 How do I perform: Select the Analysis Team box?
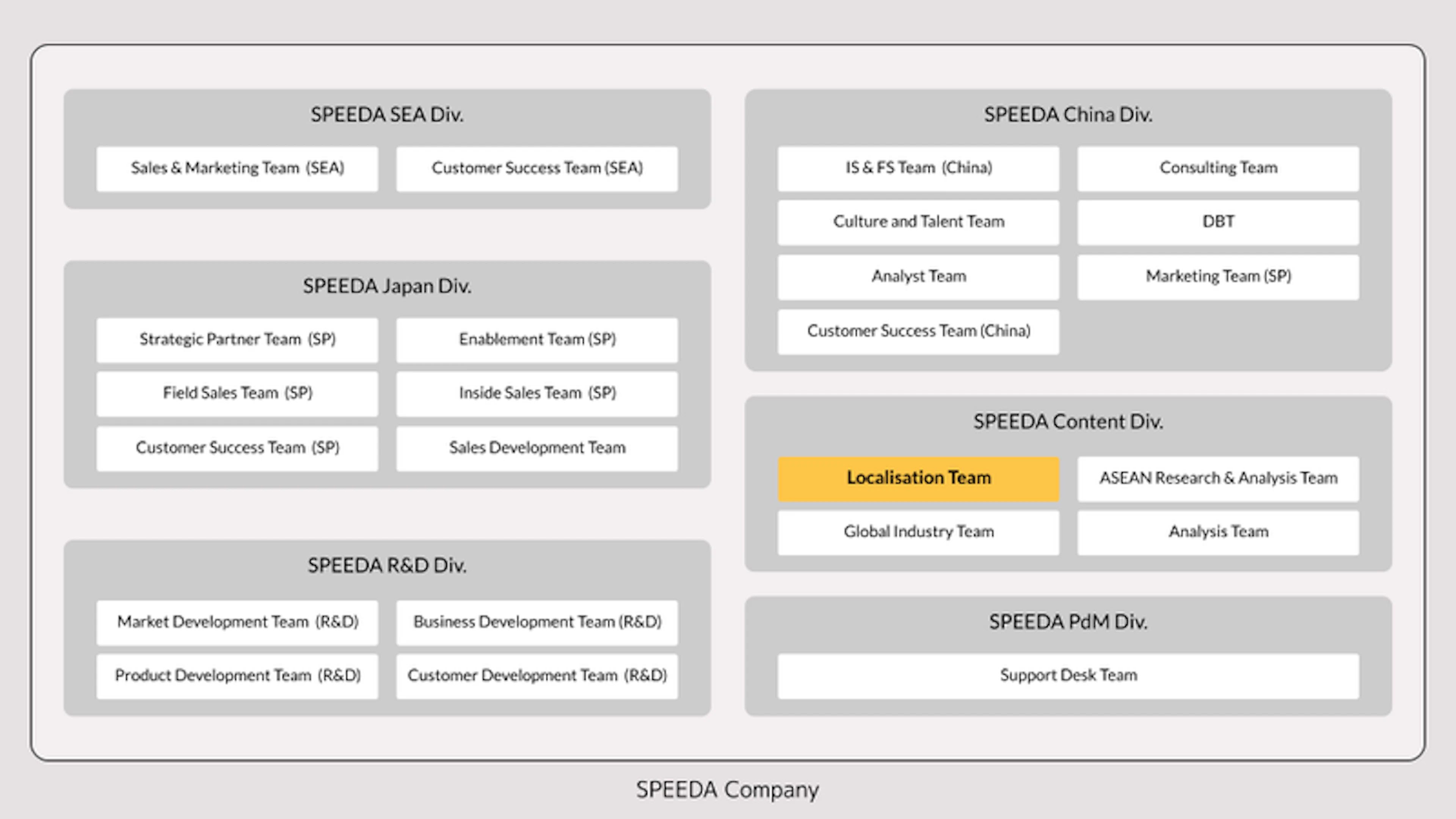[x=1218, y=532]
